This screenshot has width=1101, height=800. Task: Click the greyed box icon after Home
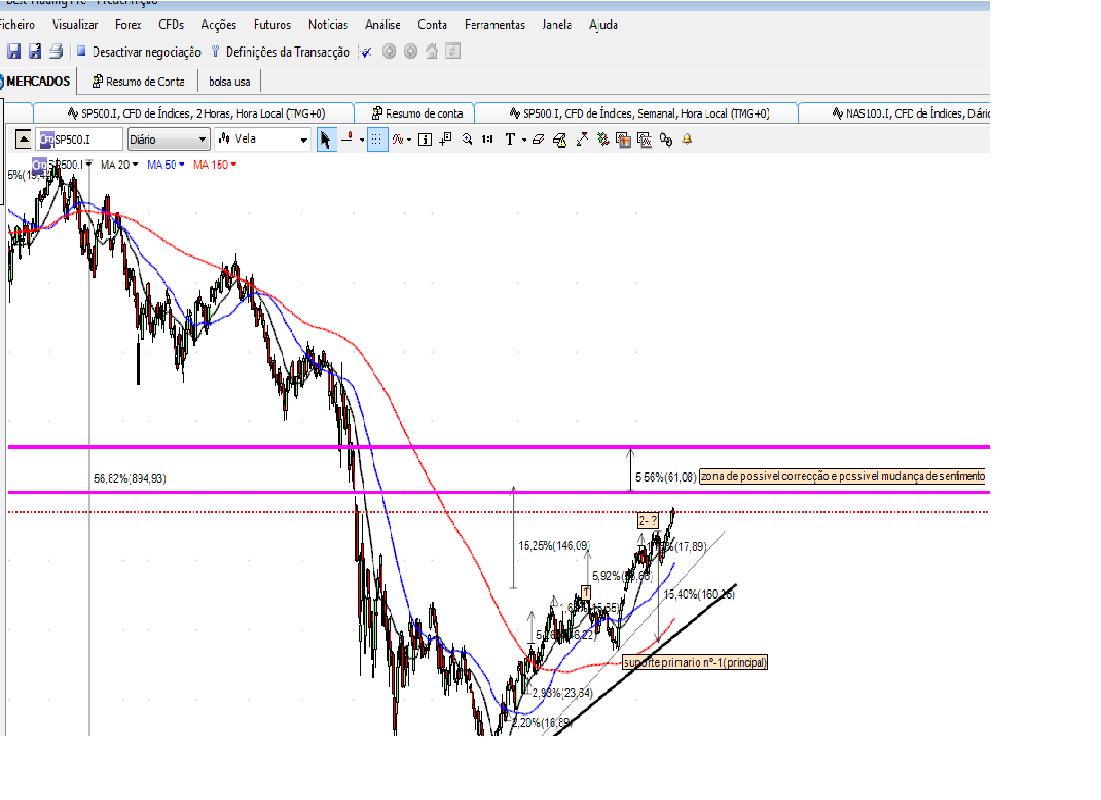(454, 51)
